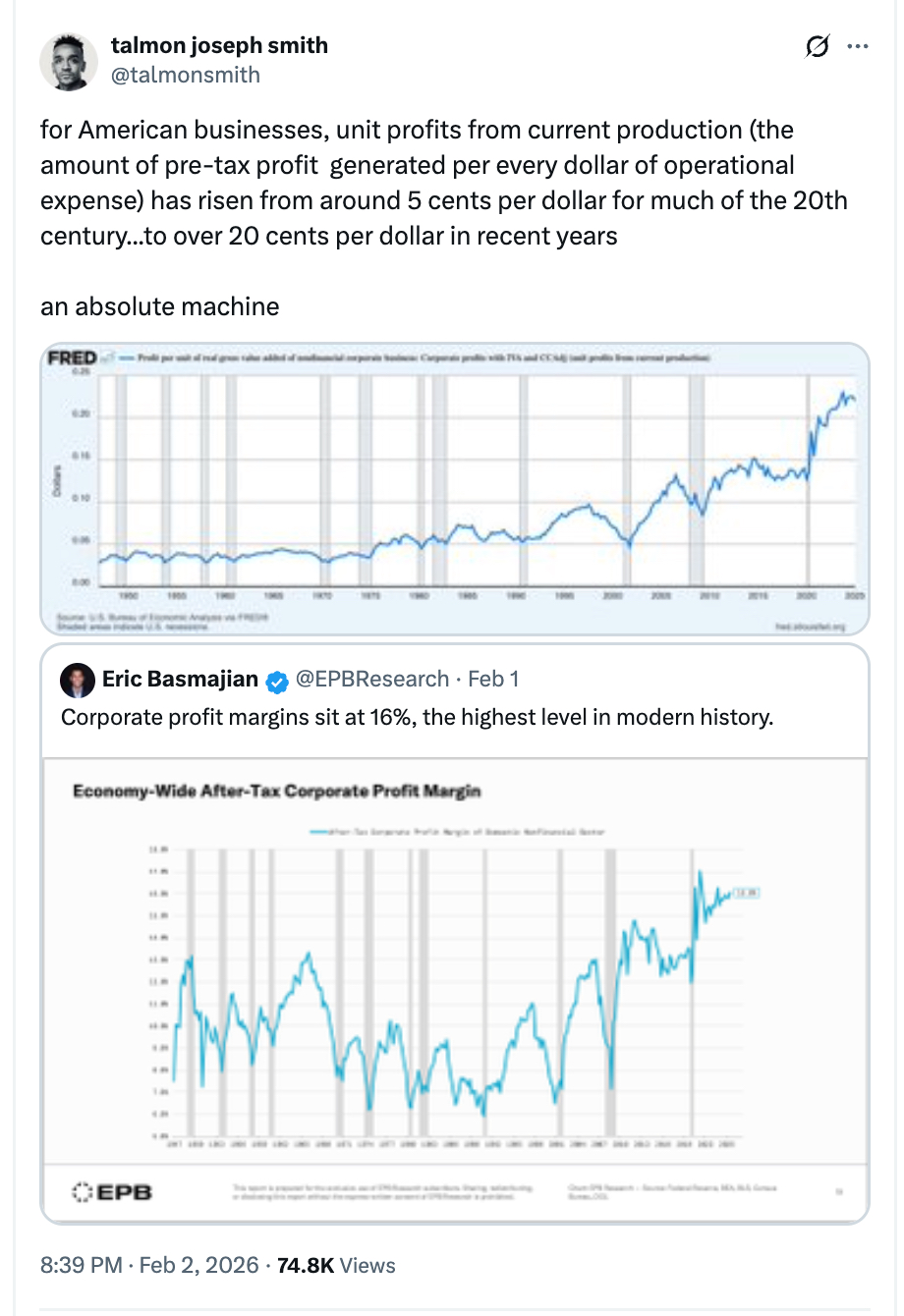Click the "Feb 1" date on the quoted tweet
The width and height of the screenshot is (904, 1316).
point(493,680)
